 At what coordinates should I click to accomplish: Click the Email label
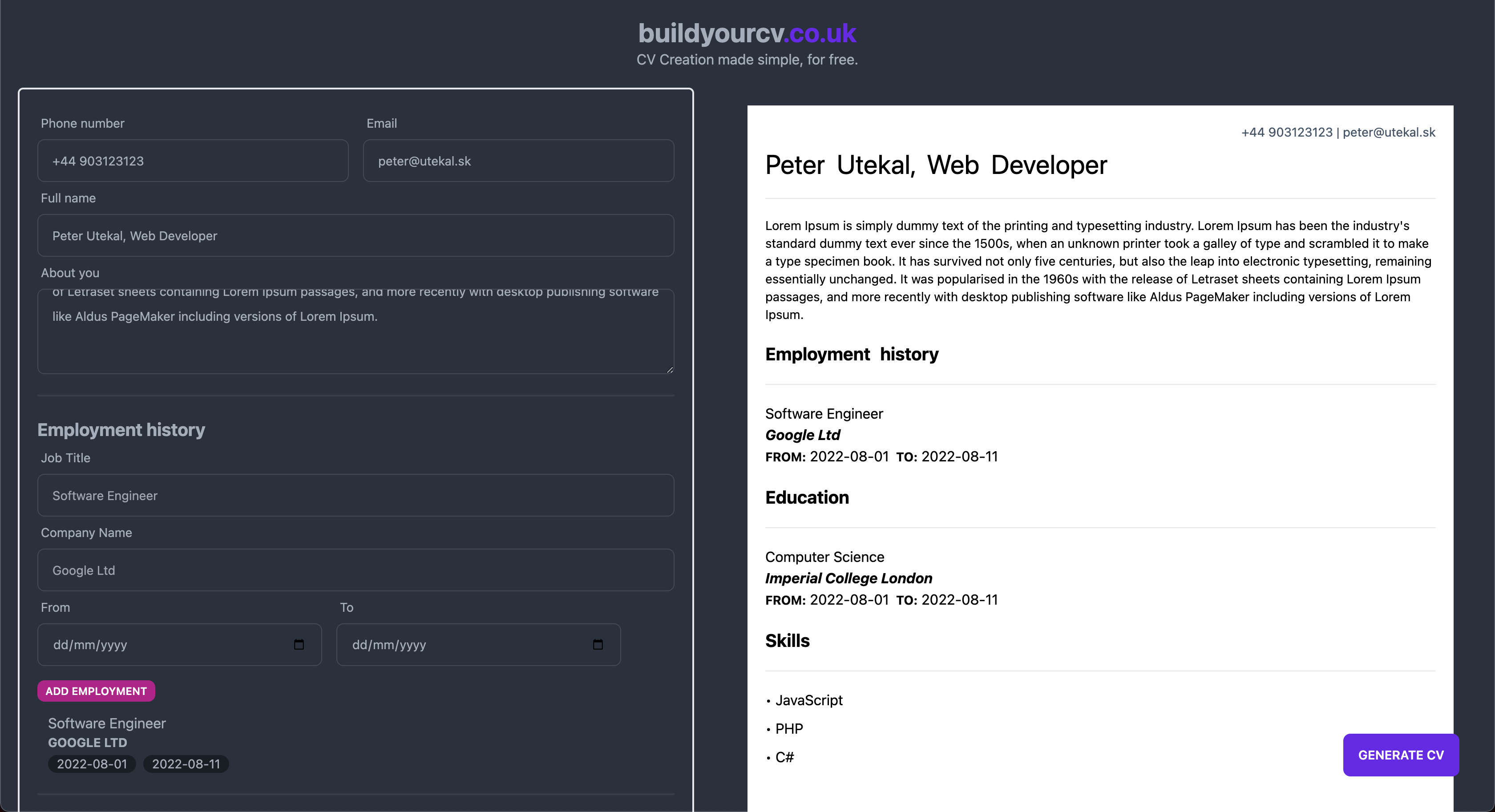click(x=382, y=123)
